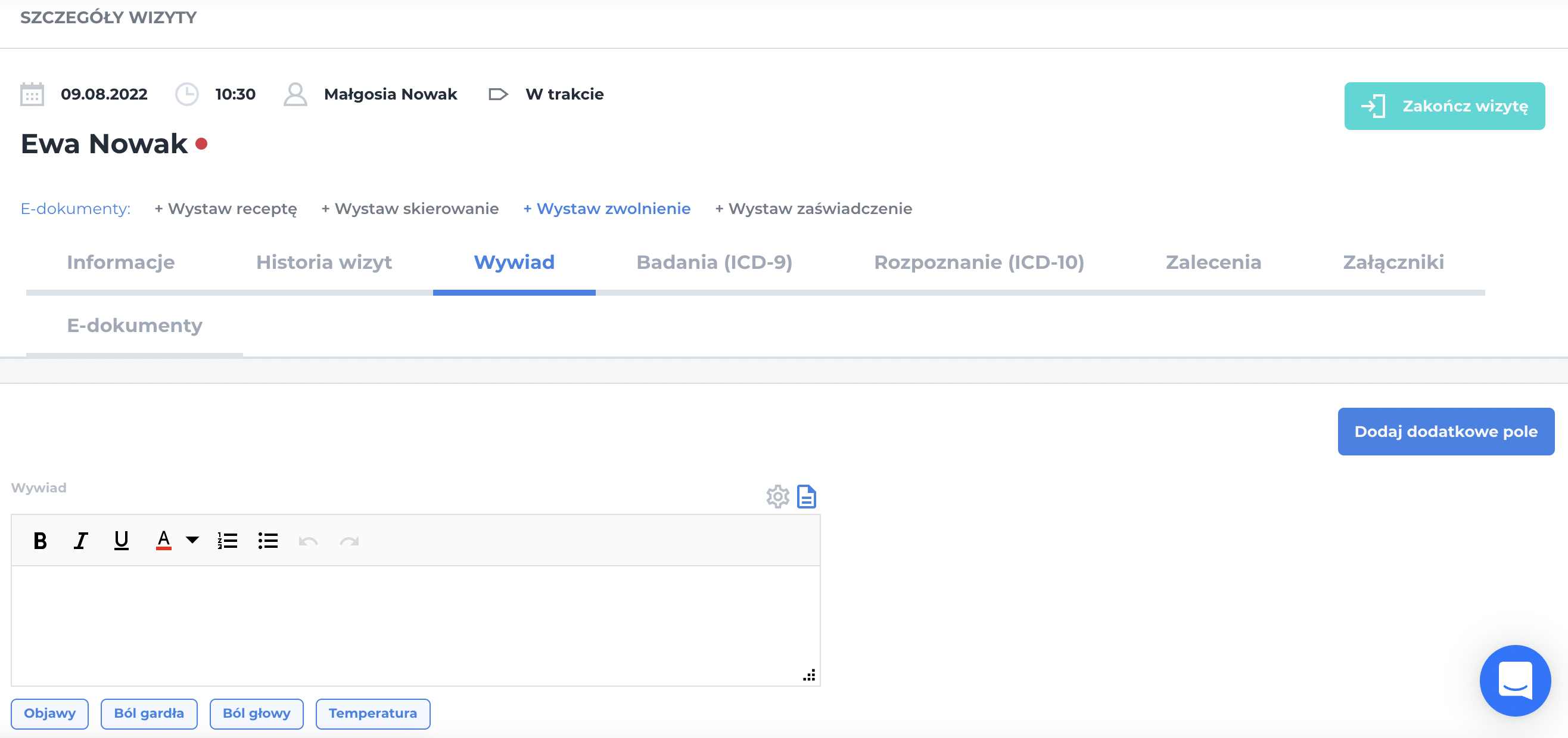Viewport: 1568px width, 738px height.
Task: Click the doctor name Małgosia Nowak
Action: (x=390, y=94)
